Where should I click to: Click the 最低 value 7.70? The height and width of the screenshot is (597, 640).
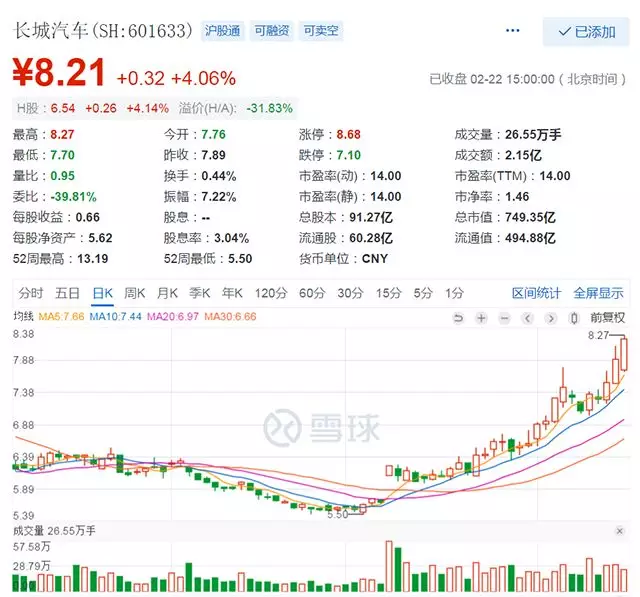click(x=62, y=155)
